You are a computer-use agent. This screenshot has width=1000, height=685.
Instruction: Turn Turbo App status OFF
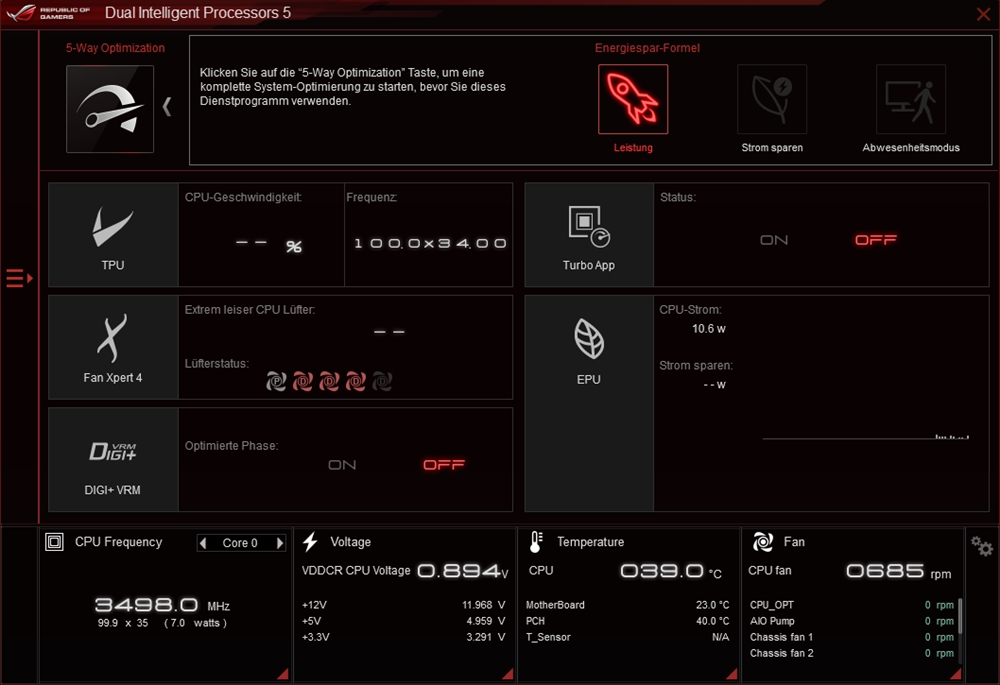pyautogui.click(x=876, y=240)
